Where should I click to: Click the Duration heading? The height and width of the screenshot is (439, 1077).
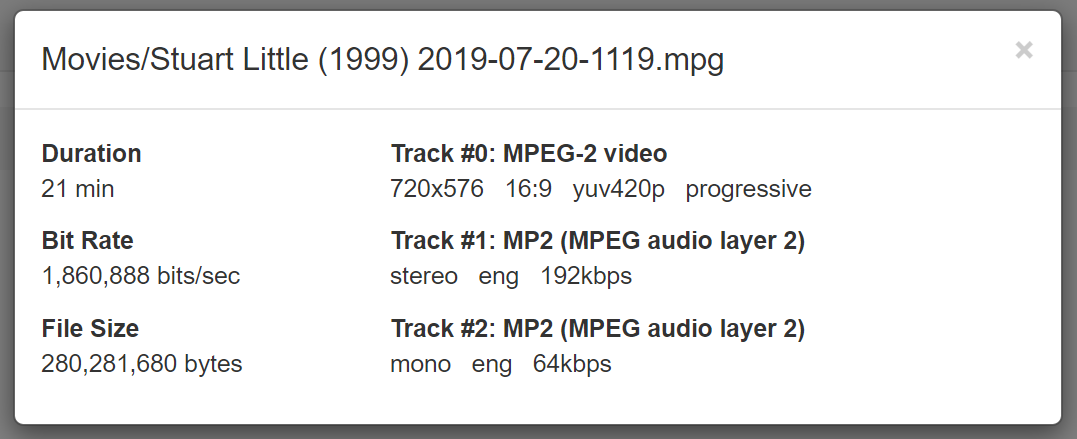click(91, 154)
